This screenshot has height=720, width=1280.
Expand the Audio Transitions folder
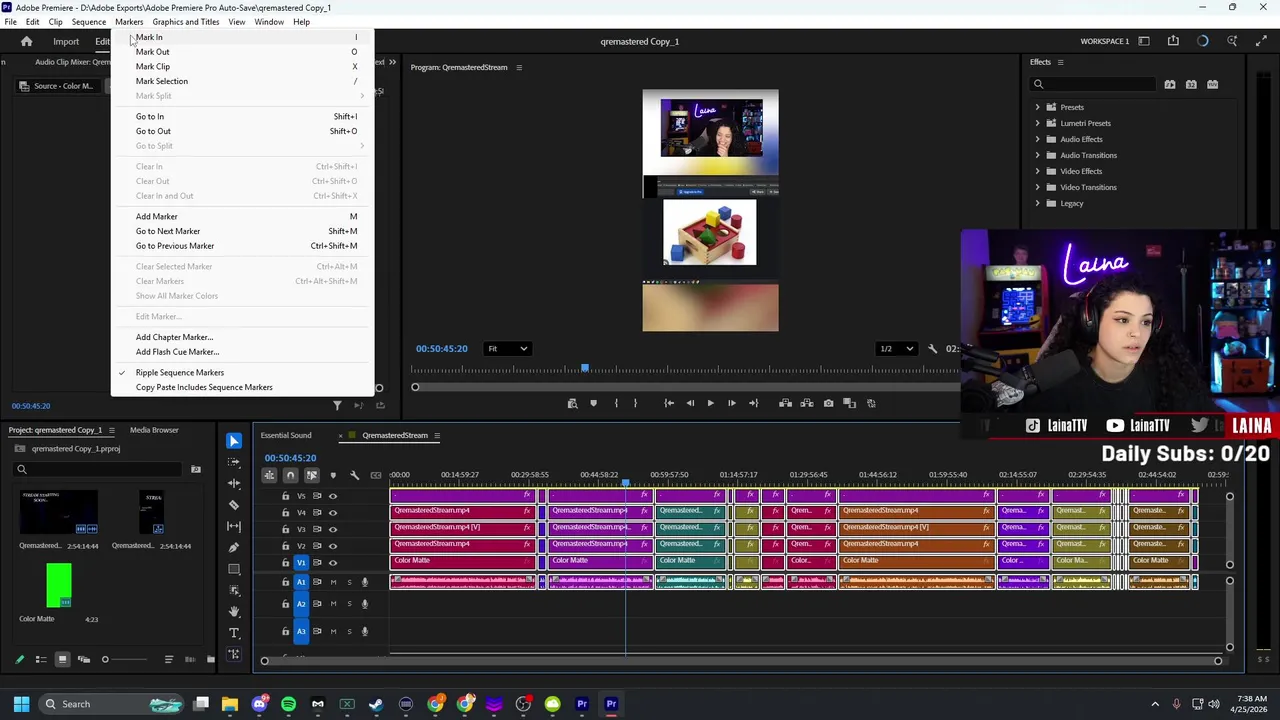point(1038,155)
